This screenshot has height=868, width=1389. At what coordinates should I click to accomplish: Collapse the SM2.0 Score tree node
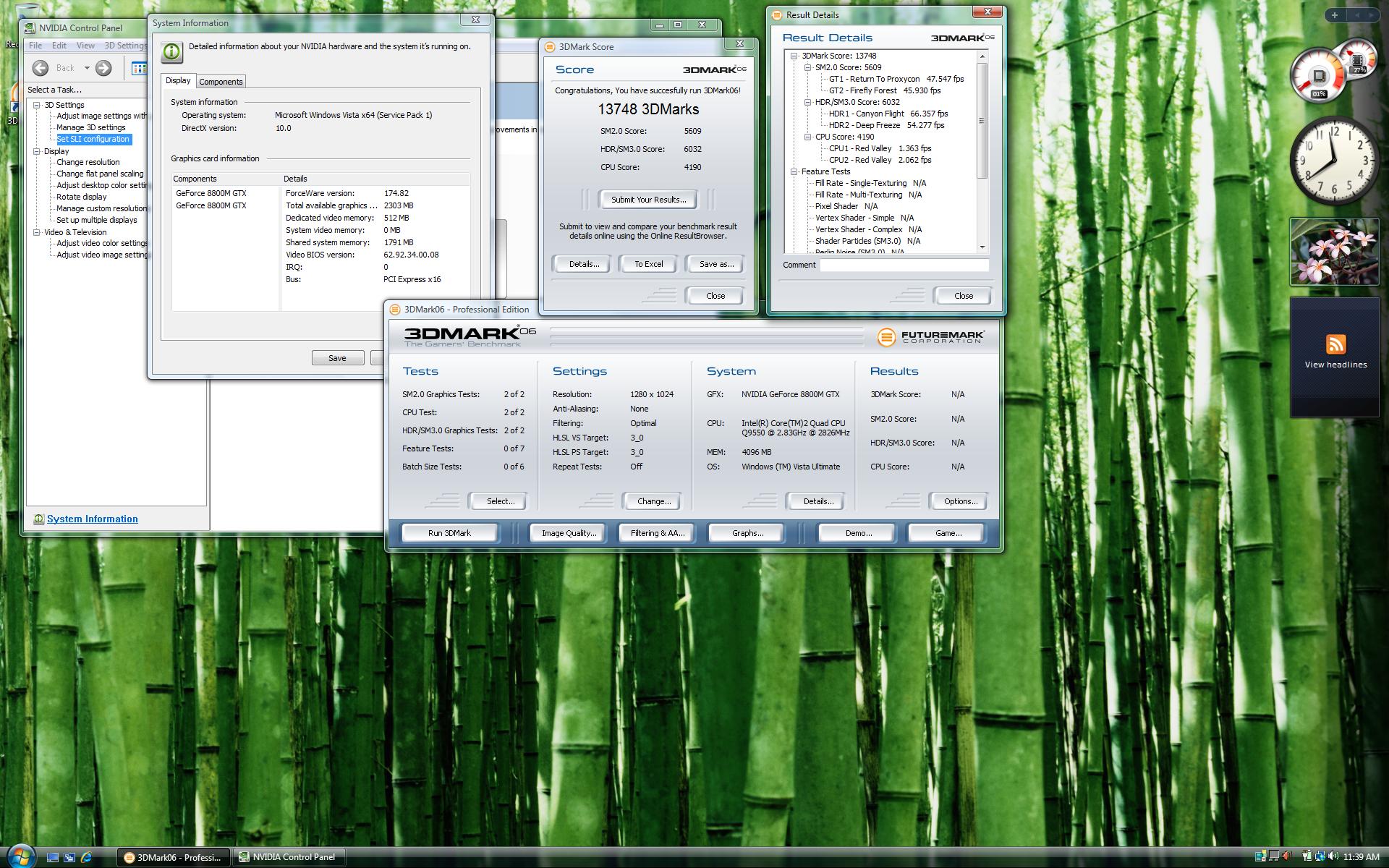click(x=808, y=67)
